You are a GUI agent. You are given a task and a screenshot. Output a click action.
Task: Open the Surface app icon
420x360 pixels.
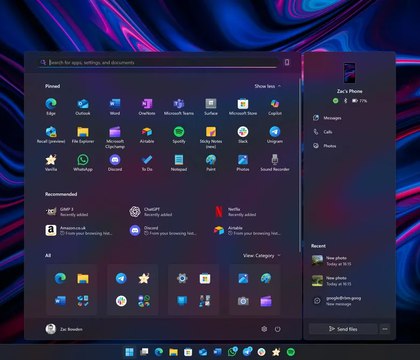[211, 107]
